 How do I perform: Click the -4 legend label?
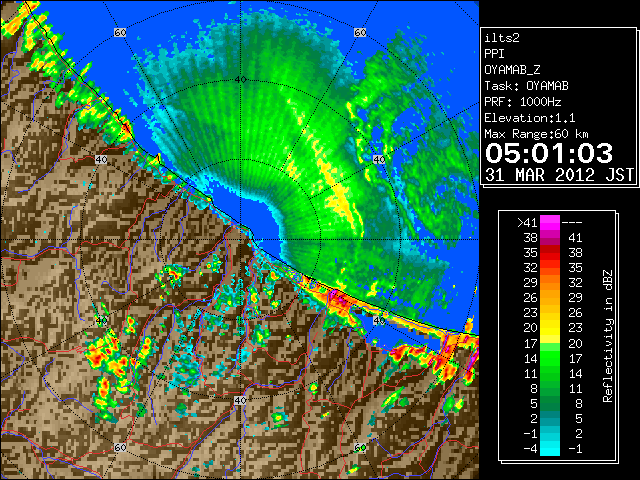click(530, 449)
